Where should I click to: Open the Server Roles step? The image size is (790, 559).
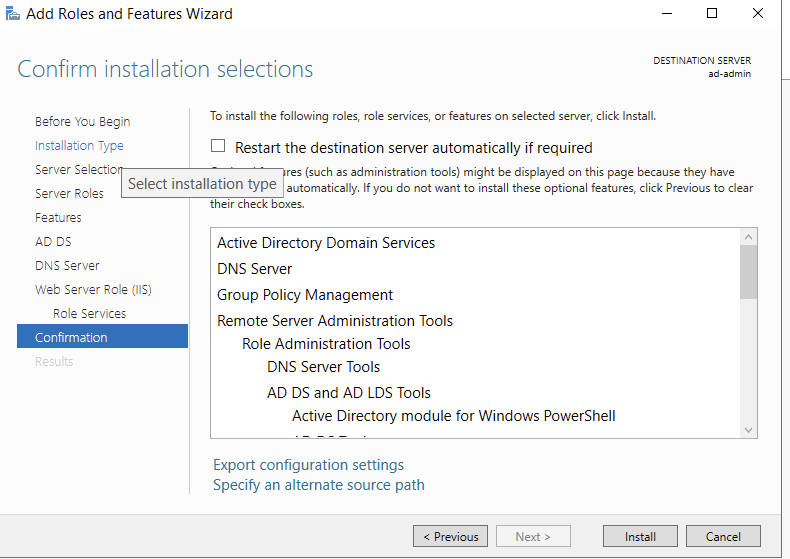69,193
